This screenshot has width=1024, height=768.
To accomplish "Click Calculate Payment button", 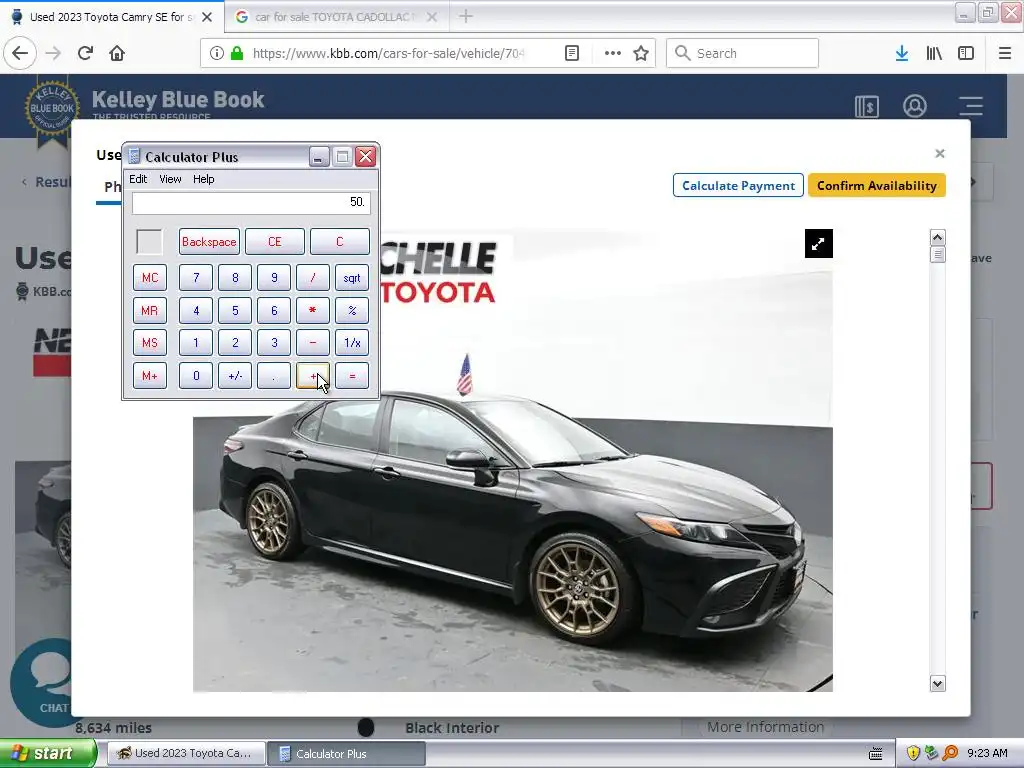I will point(738,185).
